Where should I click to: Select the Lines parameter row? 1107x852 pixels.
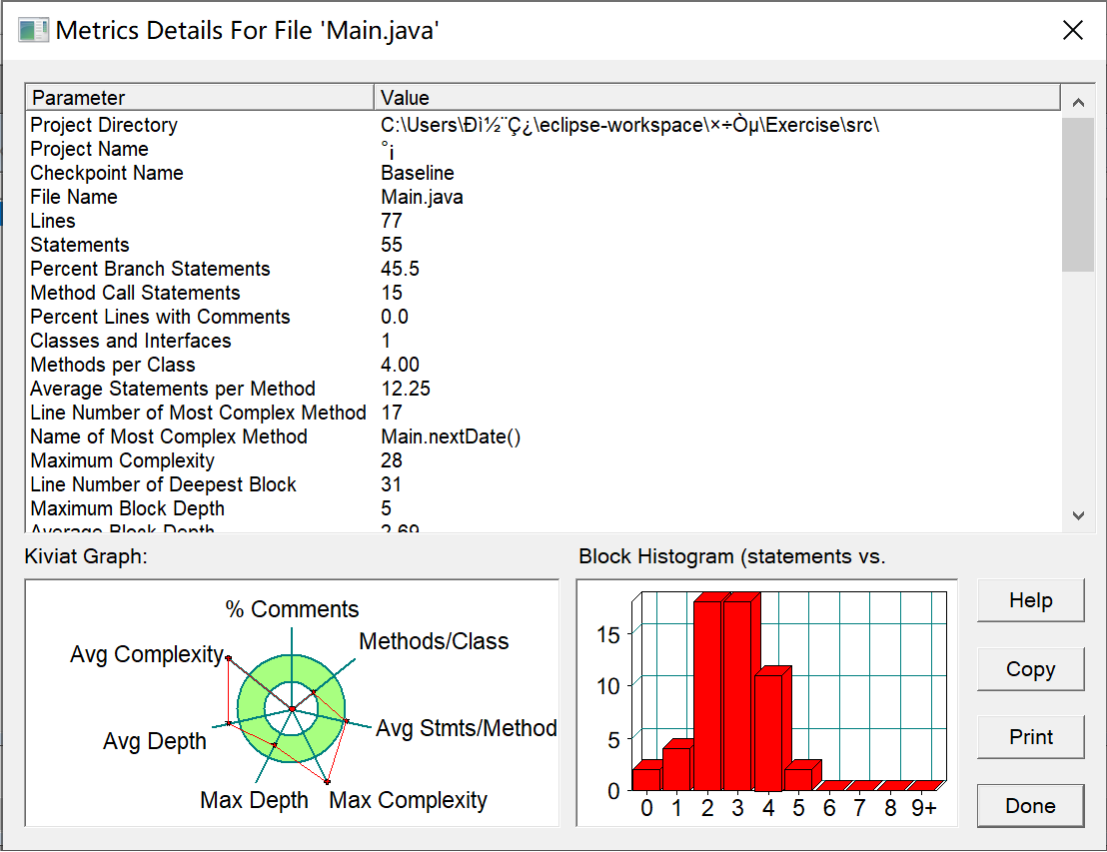pos(544,221)
